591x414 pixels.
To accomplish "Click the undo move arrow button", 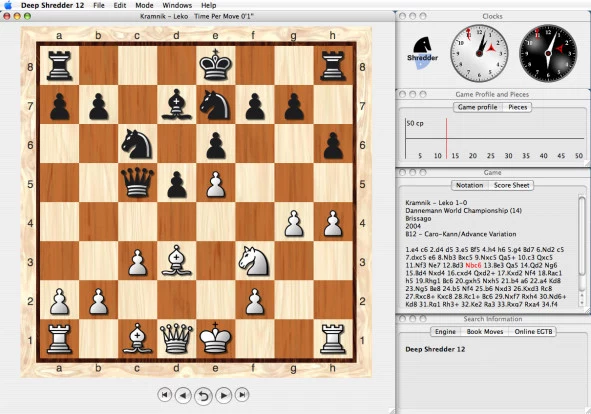I will point(204,396).
